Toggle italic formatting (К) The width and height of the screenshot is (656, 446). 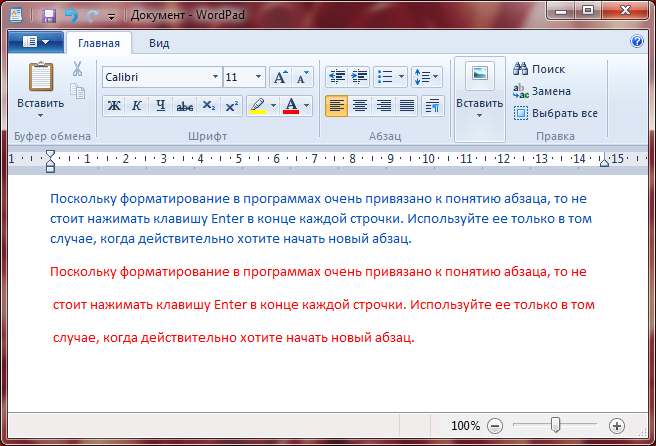pos(137,106)
